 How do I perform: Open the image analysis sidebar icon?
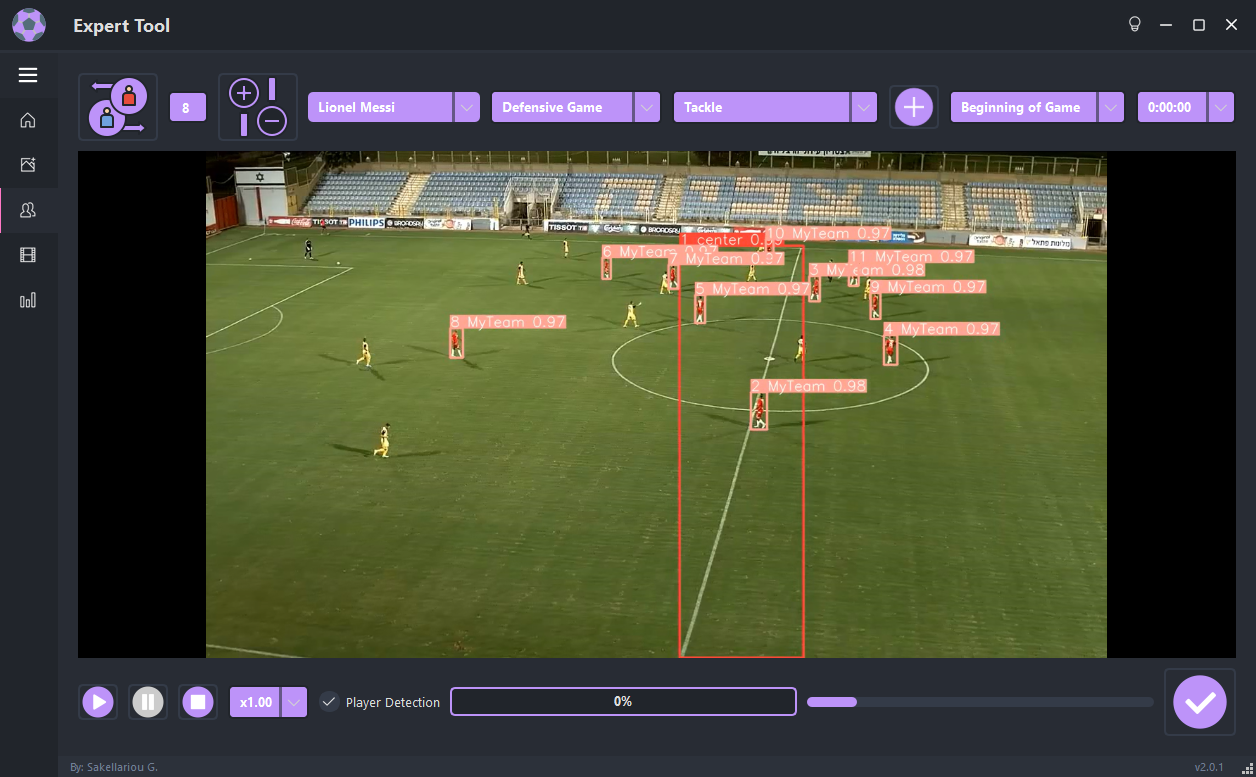coord(27,164)
